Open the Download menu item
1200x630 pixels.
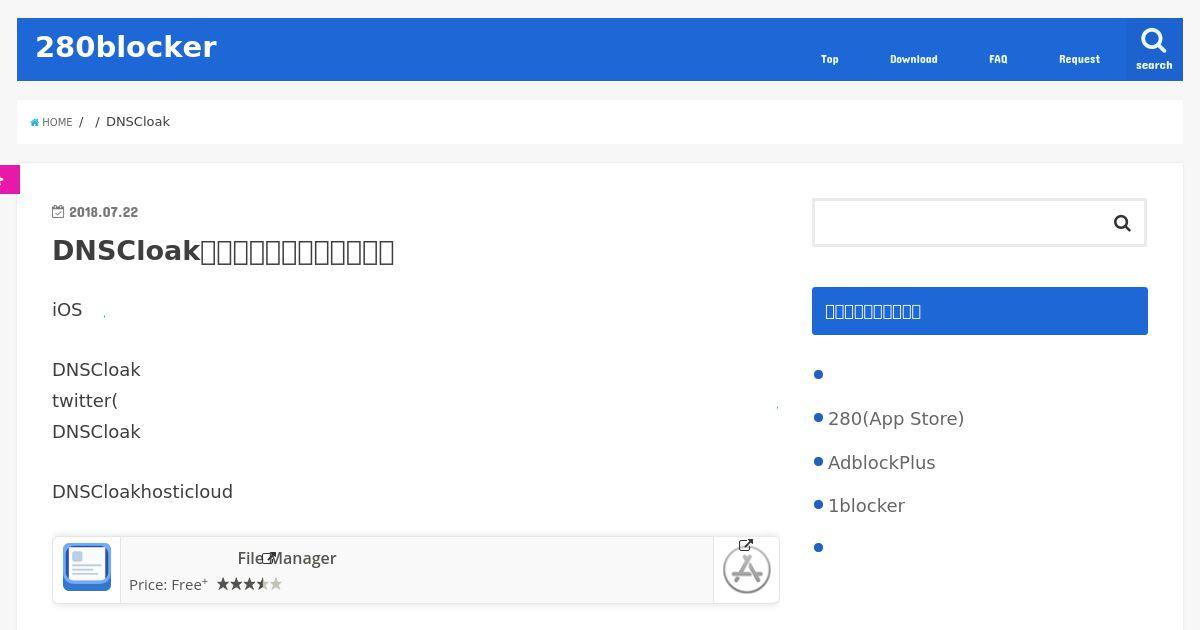point(914,59)
